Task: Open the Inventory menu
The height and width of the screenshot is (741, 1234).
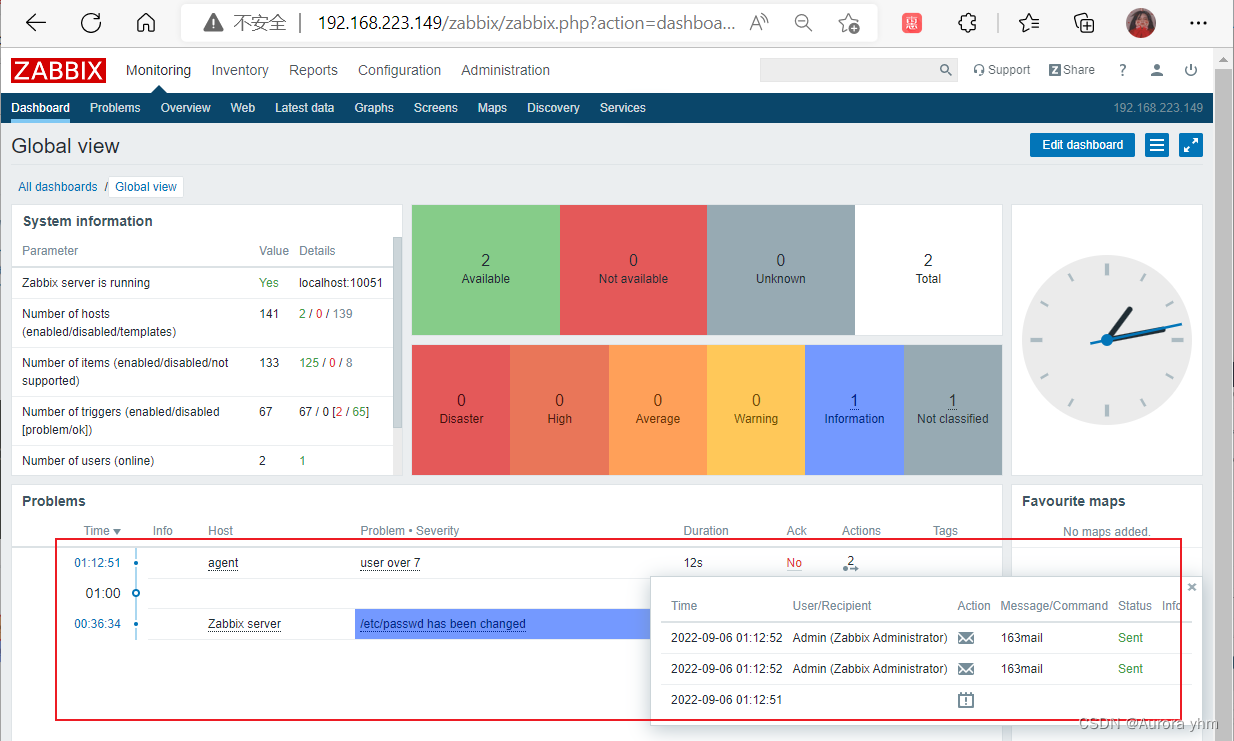Action: pos(240,70)
